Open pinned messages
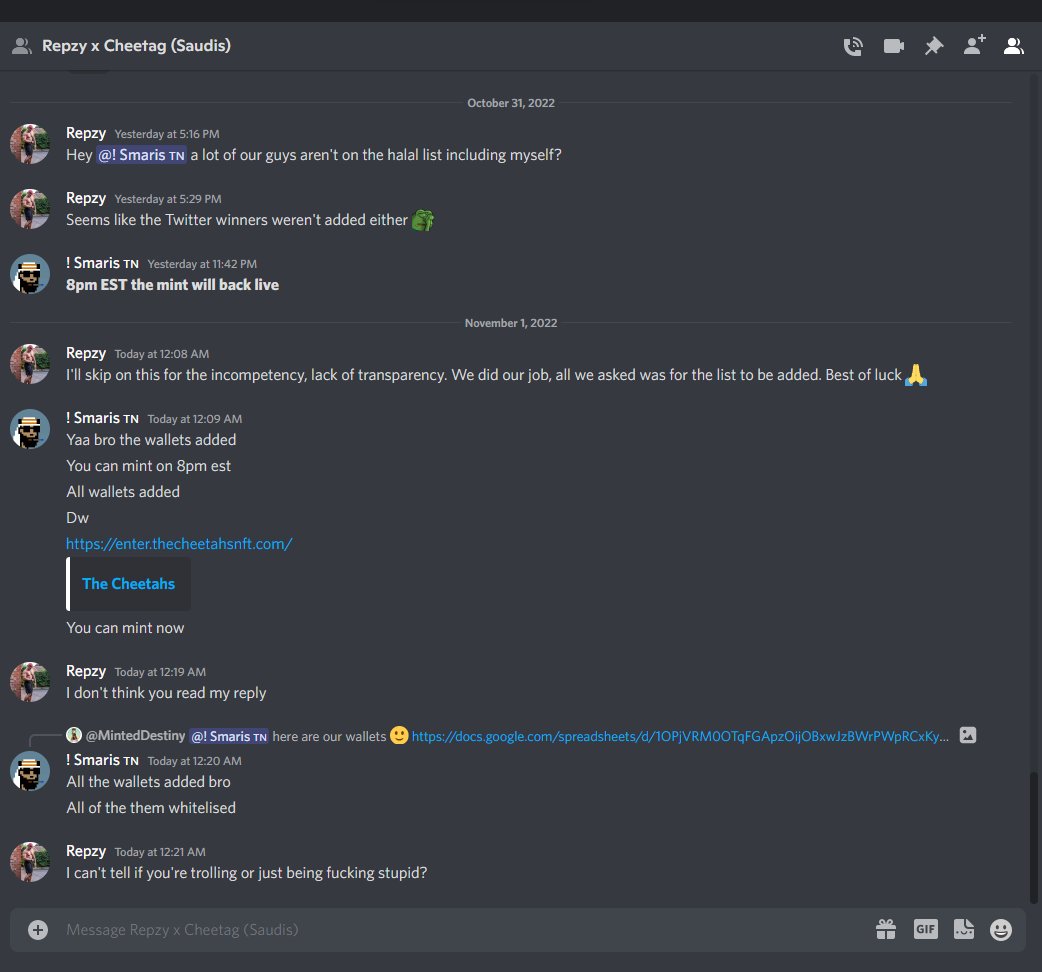 tap(934, 46)
